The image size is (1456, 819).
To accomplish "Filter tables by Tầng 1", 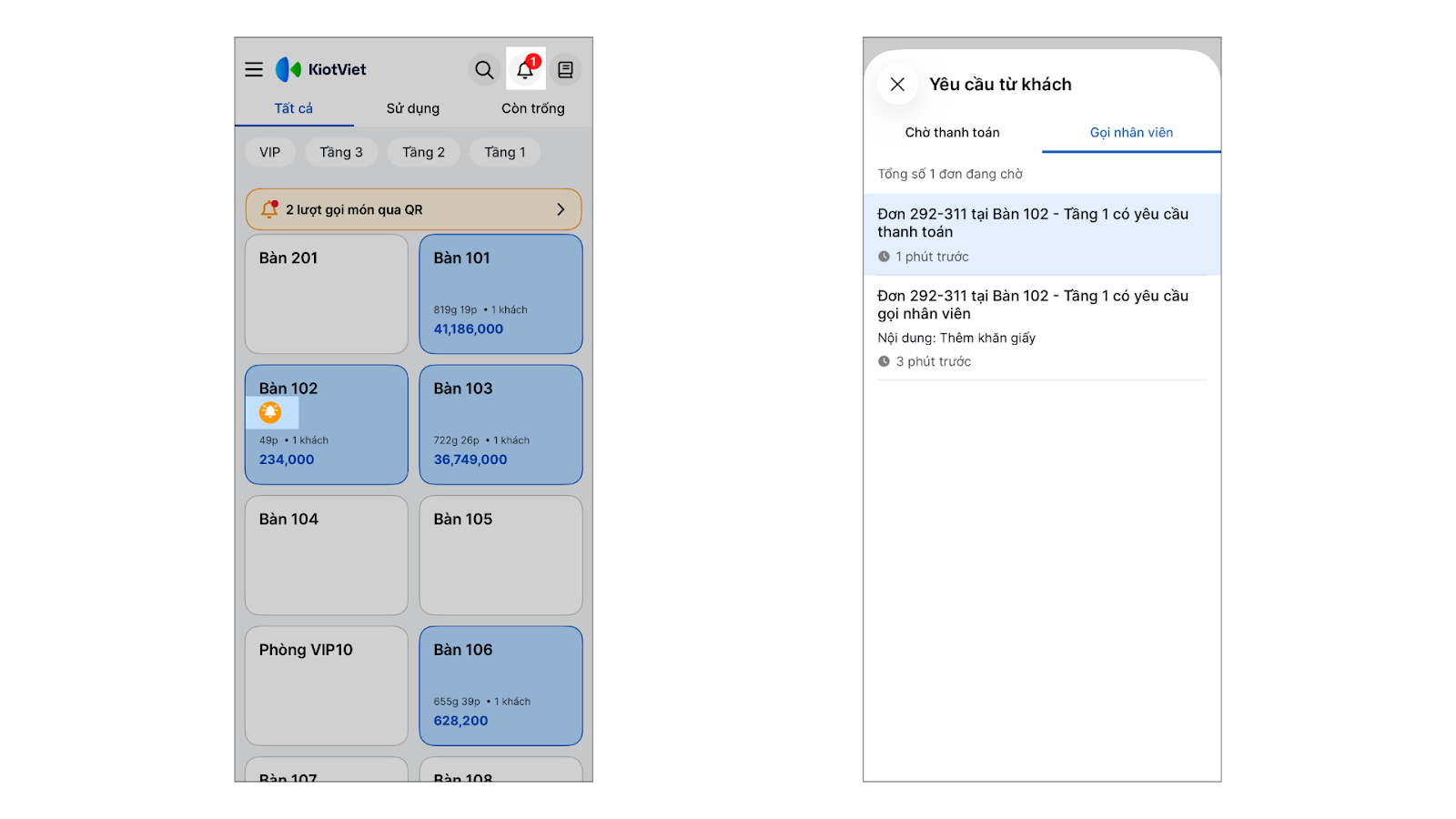I will pyautogui.click(x=504, y=152).
